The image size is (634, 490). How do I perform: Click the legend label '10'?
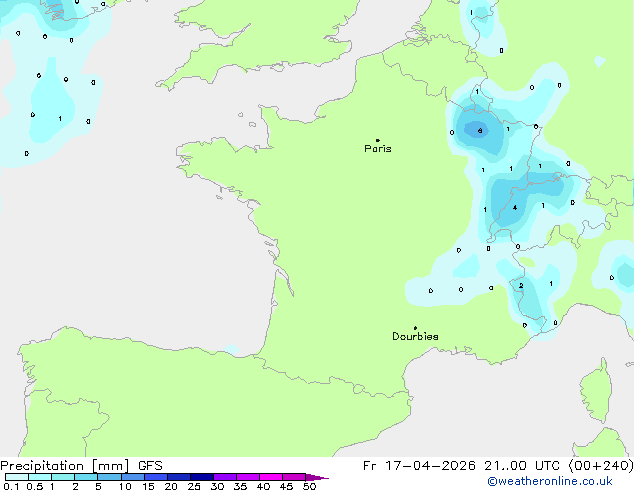125,486
